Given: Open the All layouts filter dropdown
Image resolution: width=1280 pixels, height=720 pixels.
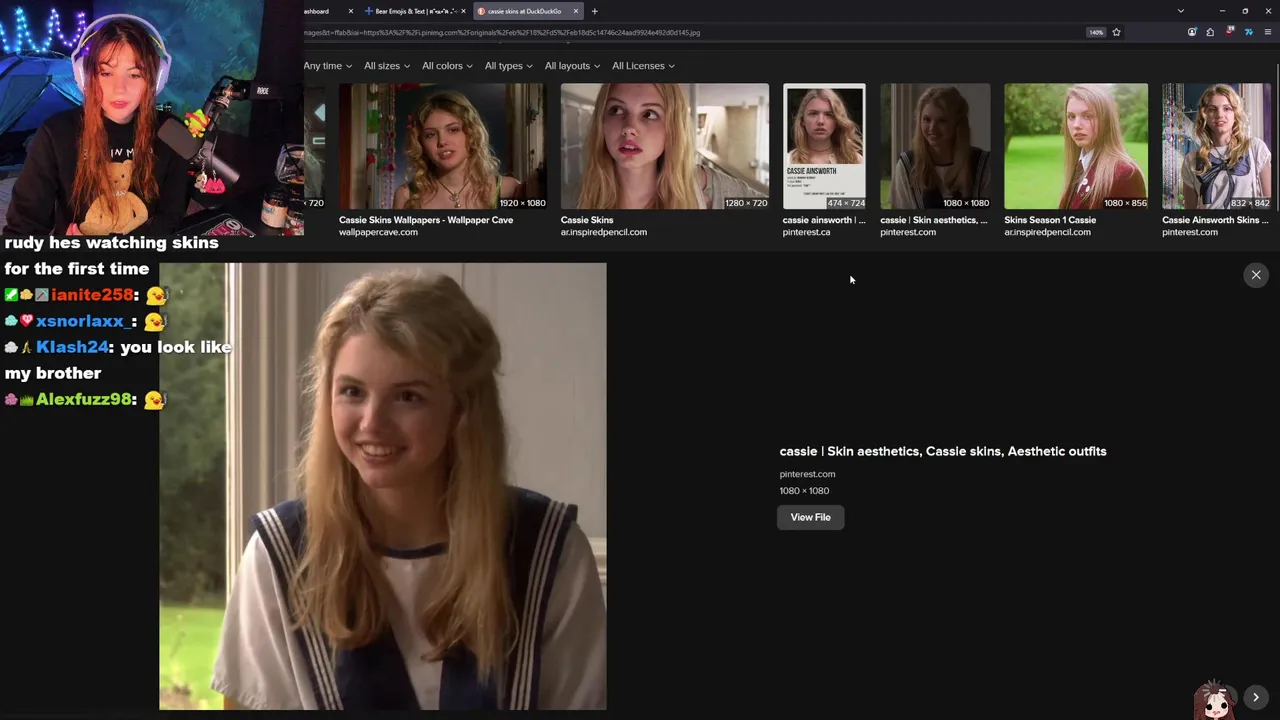Looking at the screenshot, I should pyautogui.click(x=572, y=66).
